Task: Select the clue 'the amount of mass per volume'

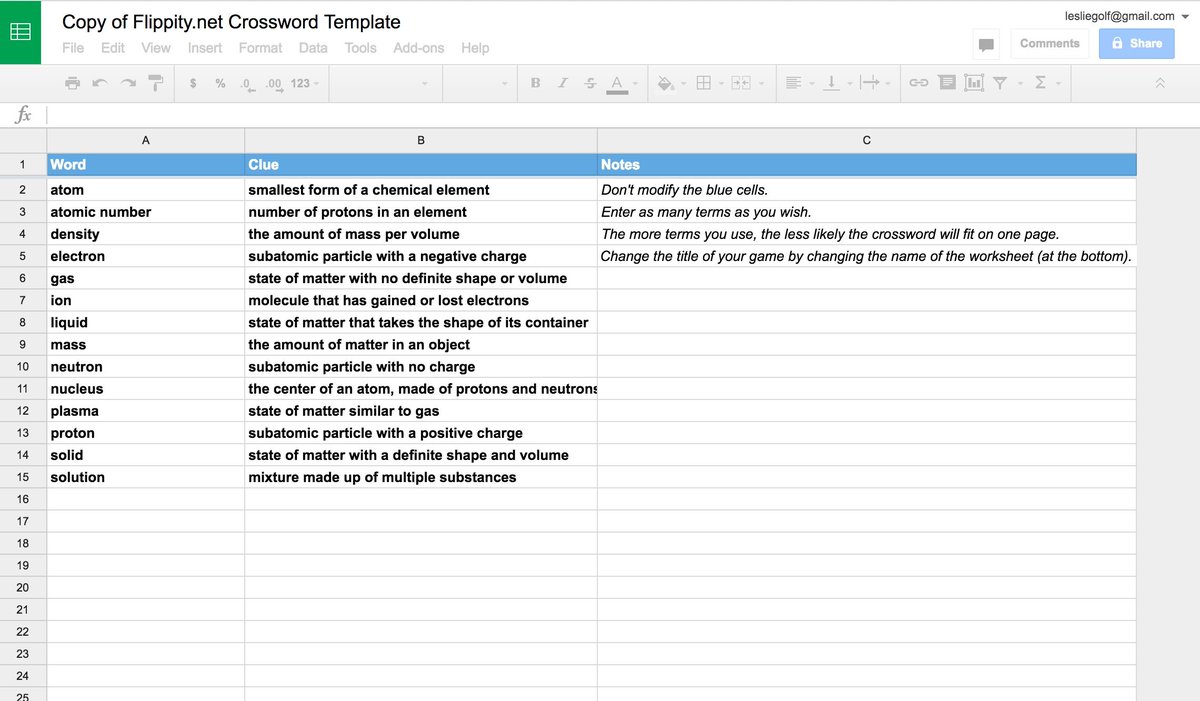Action: click(x=421, y=234)
